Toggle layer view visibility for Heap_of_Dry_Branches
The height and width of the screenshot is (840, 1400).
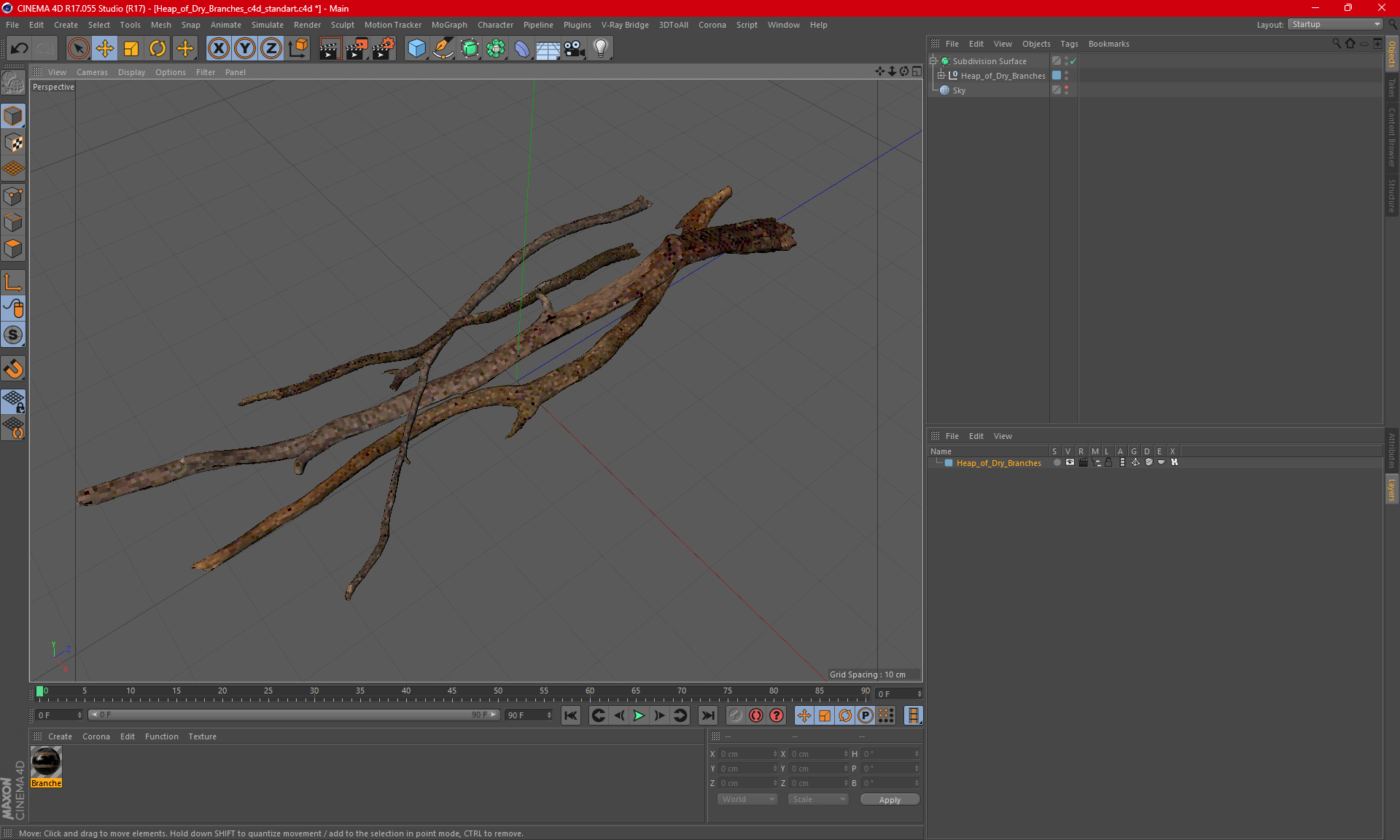[x=1070, y=462]
